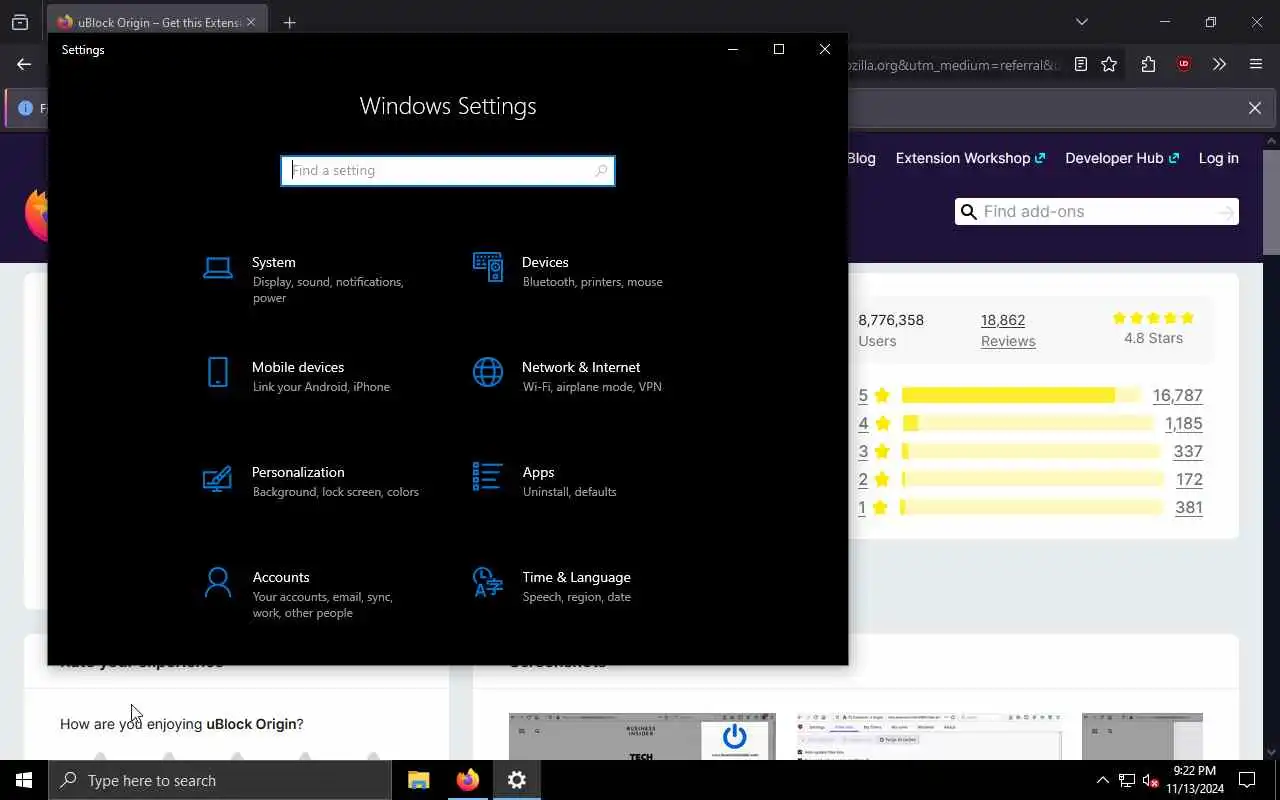Show more Firefox toolbar tools chevrons
Image resolution: width=1280 pixels, height=800 pixels.
1219,64
